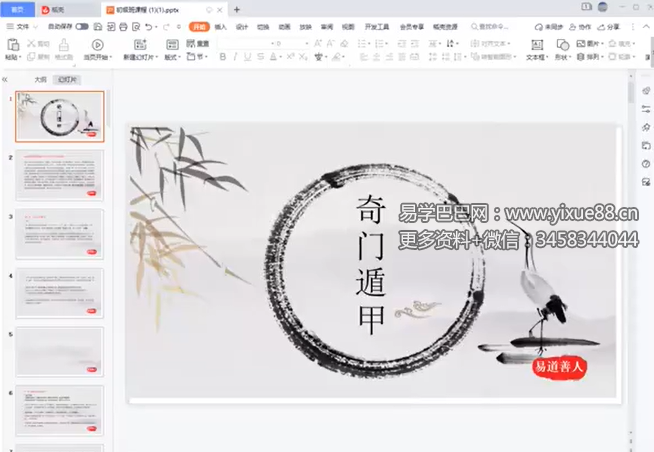Click the New Slide icon
Image resolution: width=654 pixels, height=452 pixels.
point(140,44)
